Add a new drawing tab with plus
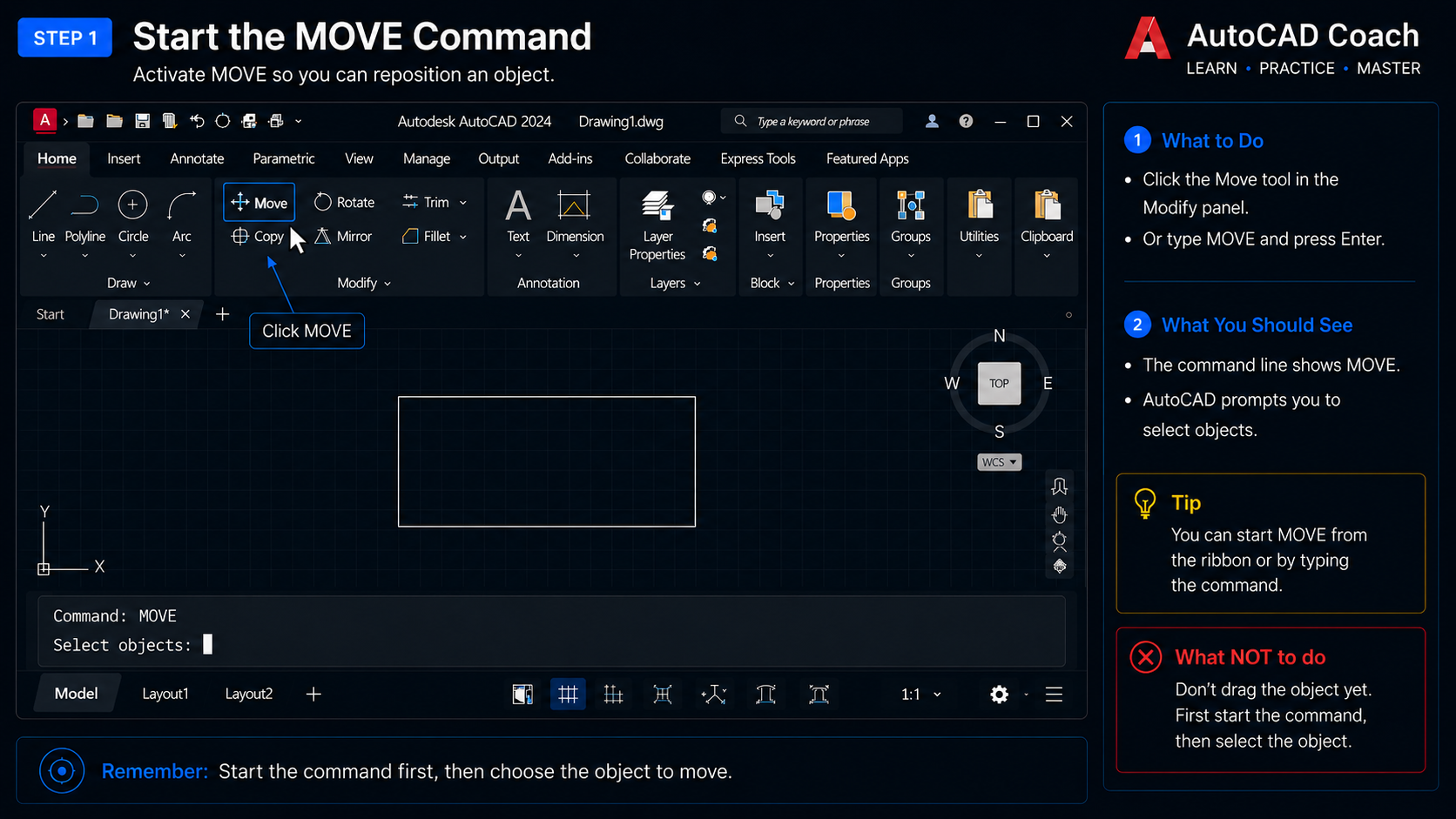This screenshot has height=819, width=1456. pyautogui.click(x=222, y=314)
